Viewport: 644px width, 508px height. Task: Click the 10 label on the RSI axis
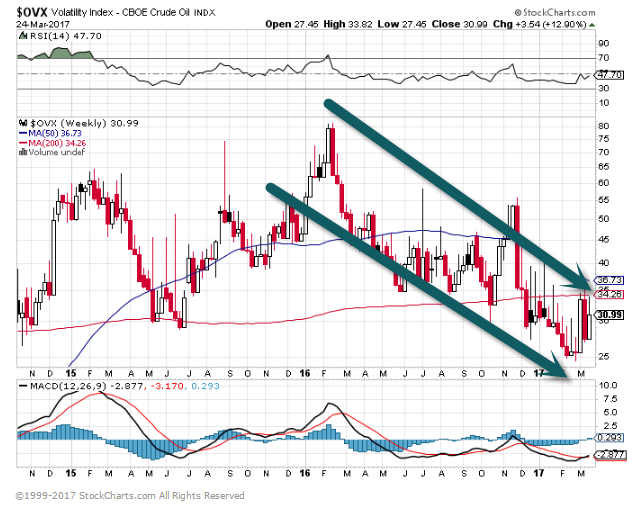(604, 103)
